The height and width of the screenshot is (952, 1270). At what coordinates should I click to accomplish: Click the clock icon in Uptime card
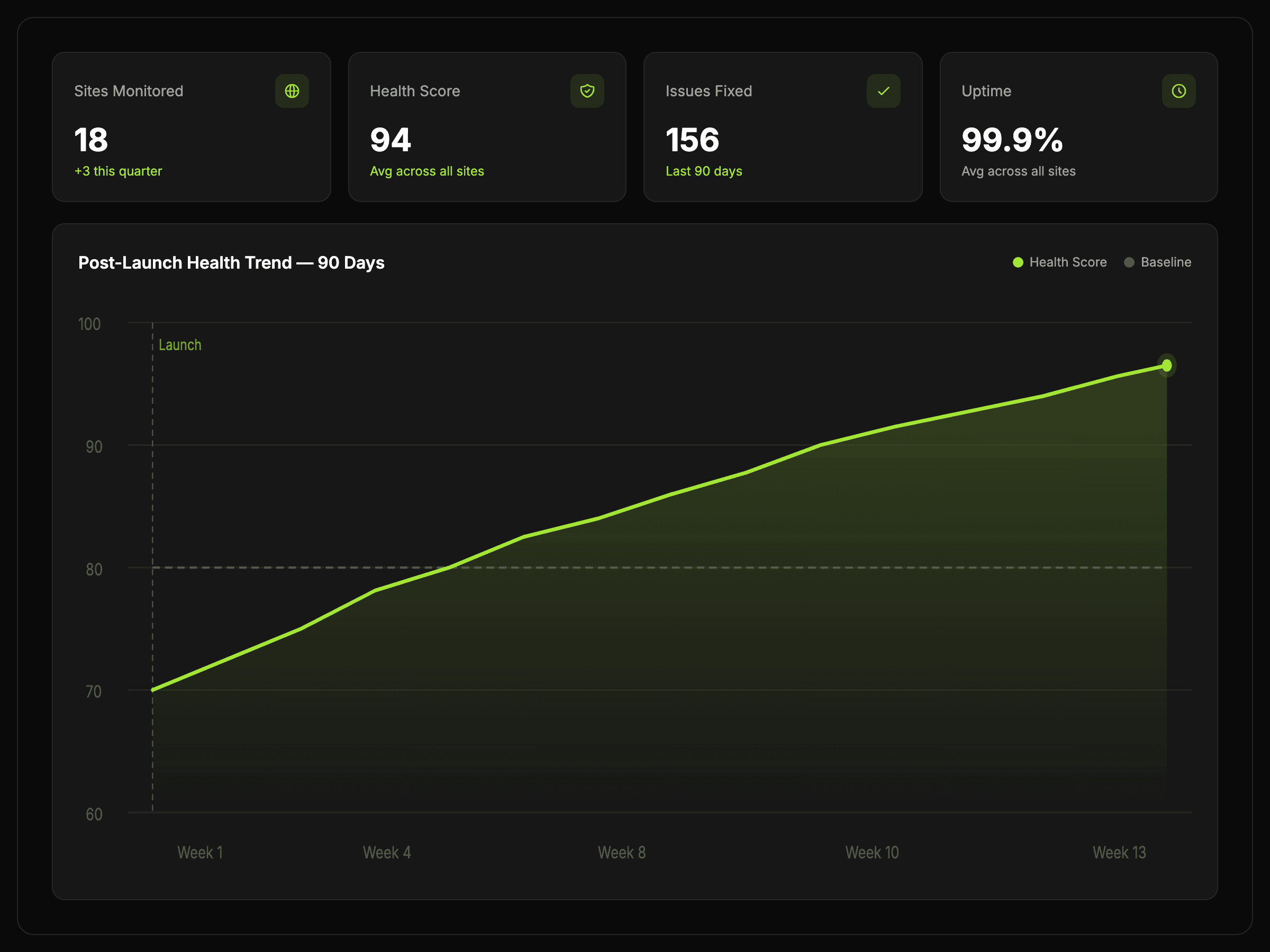coord(1178,90)
